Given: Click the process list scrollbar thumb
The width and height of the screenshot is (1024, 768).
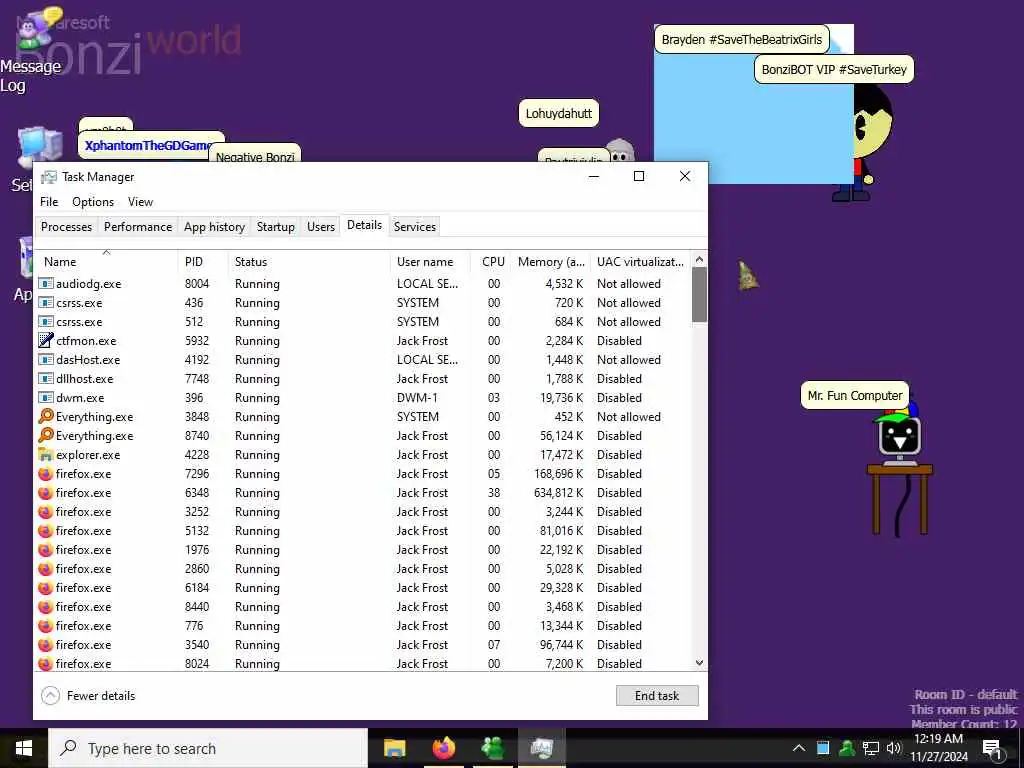Looking at the screenshot, I should click(699, 295).
